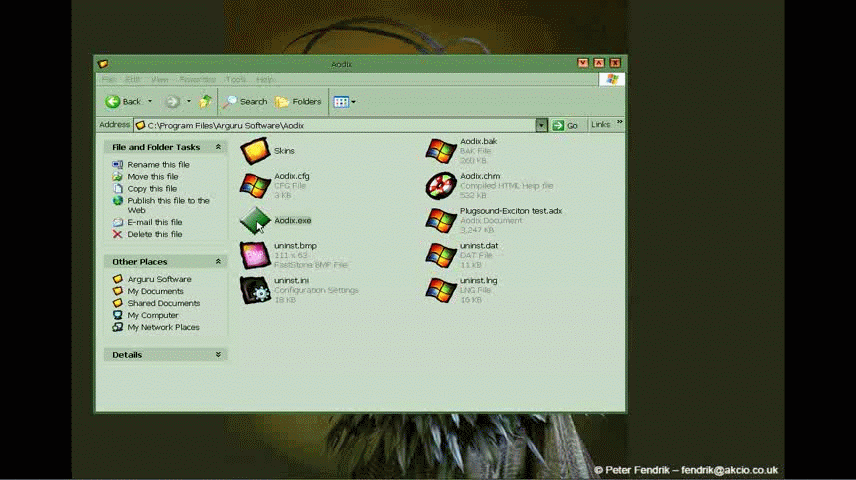This screenshot has width=856, height=480.
Task: Click the E-mail this file envelope icon
Action: (x=117, y=222)
